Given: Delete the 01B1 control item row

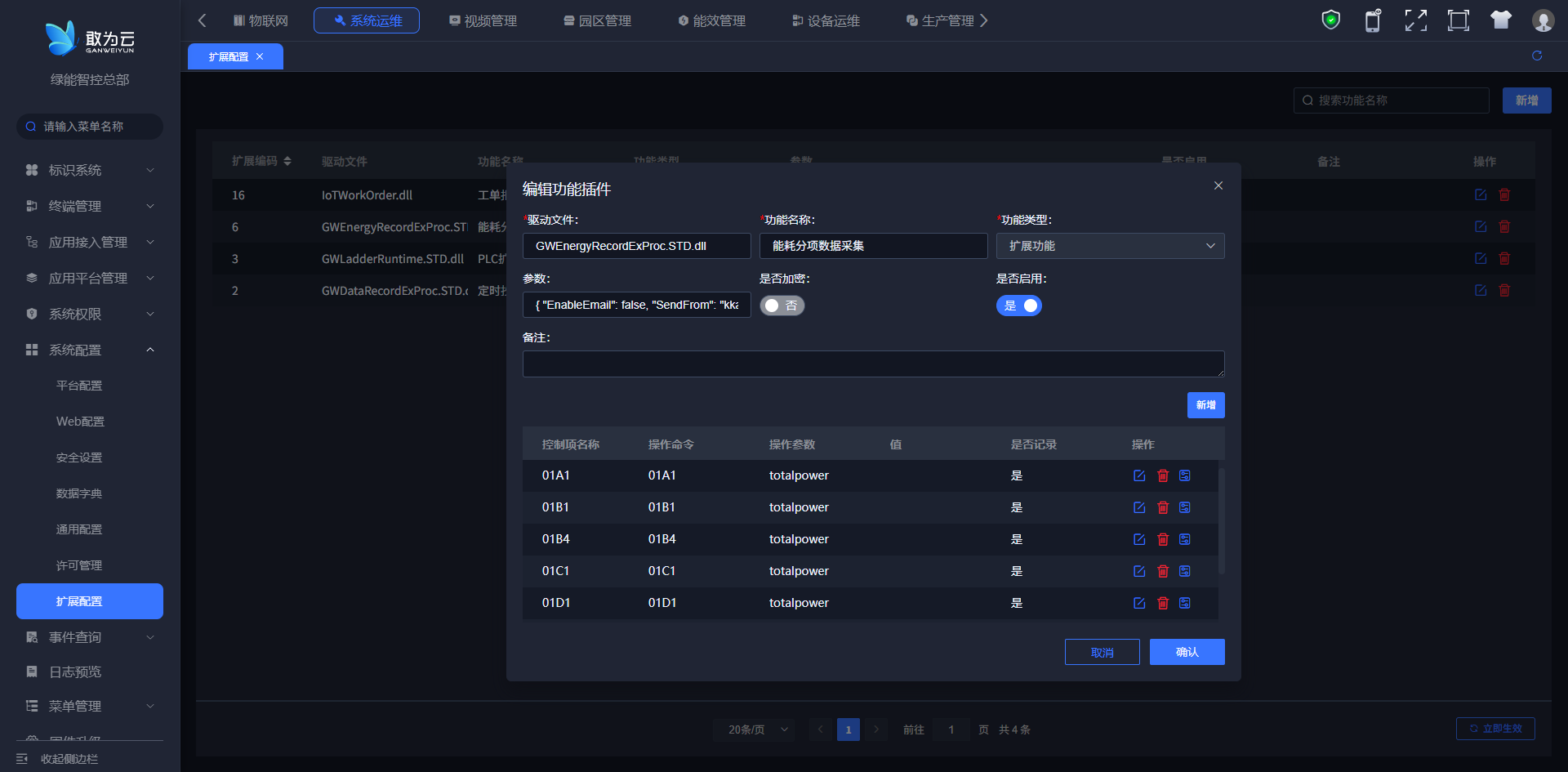Looking at the screenshot, I should [x=1163, y=507].
